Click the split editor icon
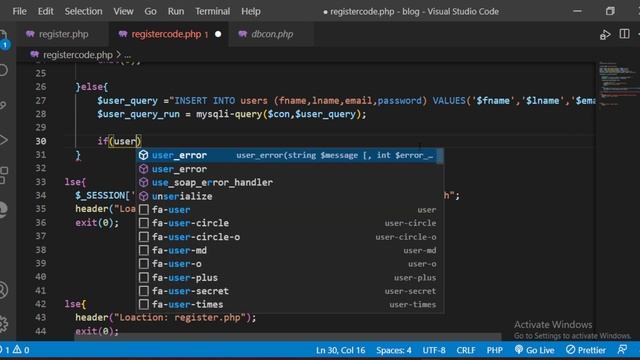640x360 pixels. coord(624,34)
